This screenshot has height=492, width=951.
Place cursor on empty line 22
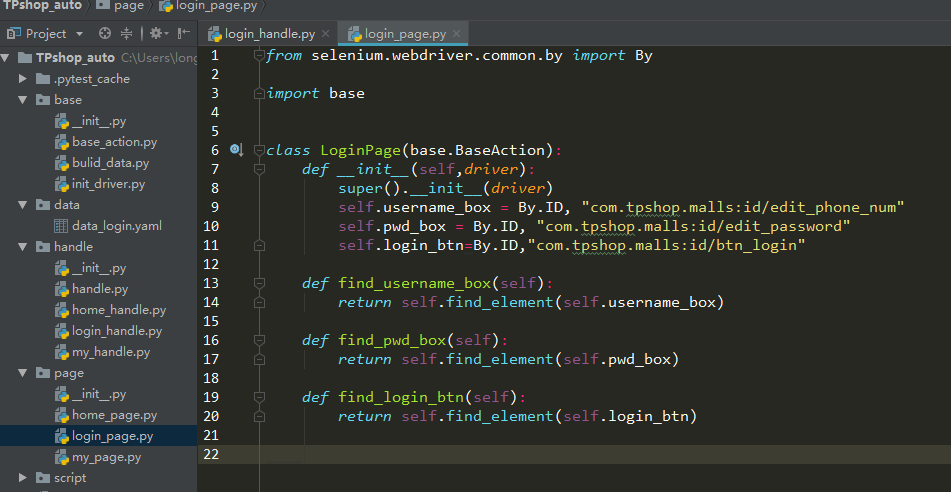[500, 454]
